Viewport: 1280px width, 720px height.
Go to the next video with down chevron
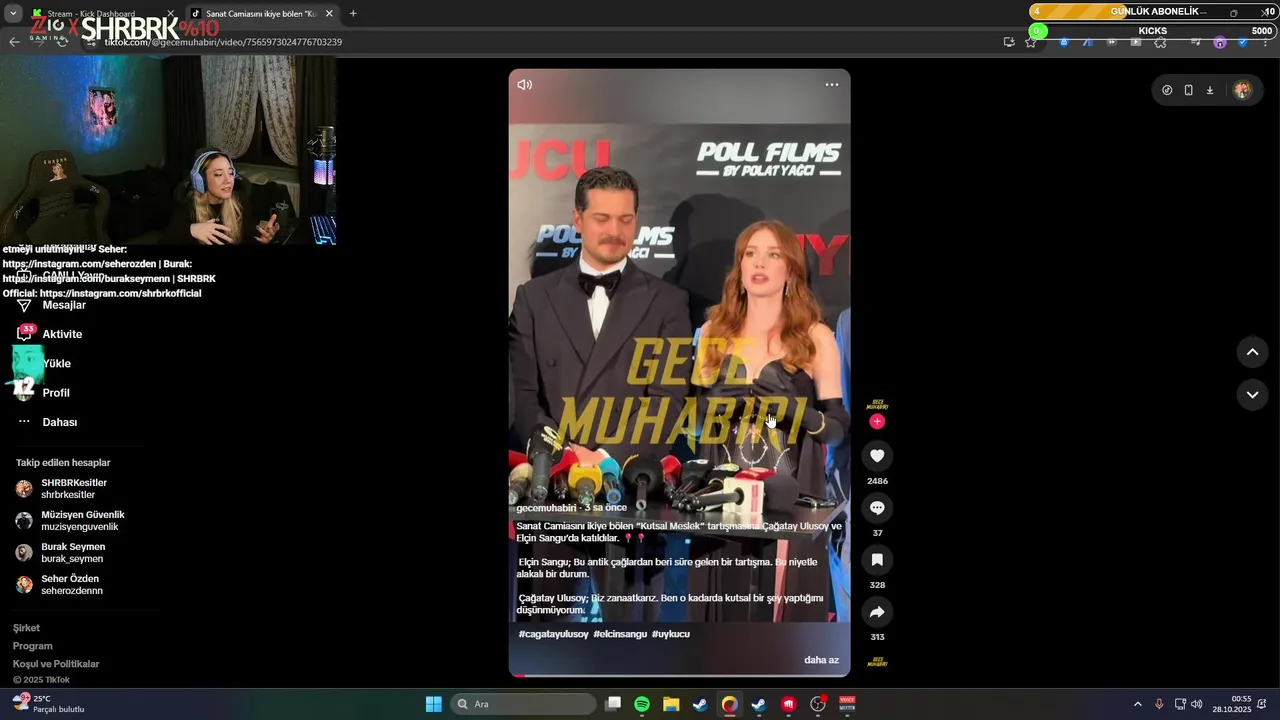1252,395
